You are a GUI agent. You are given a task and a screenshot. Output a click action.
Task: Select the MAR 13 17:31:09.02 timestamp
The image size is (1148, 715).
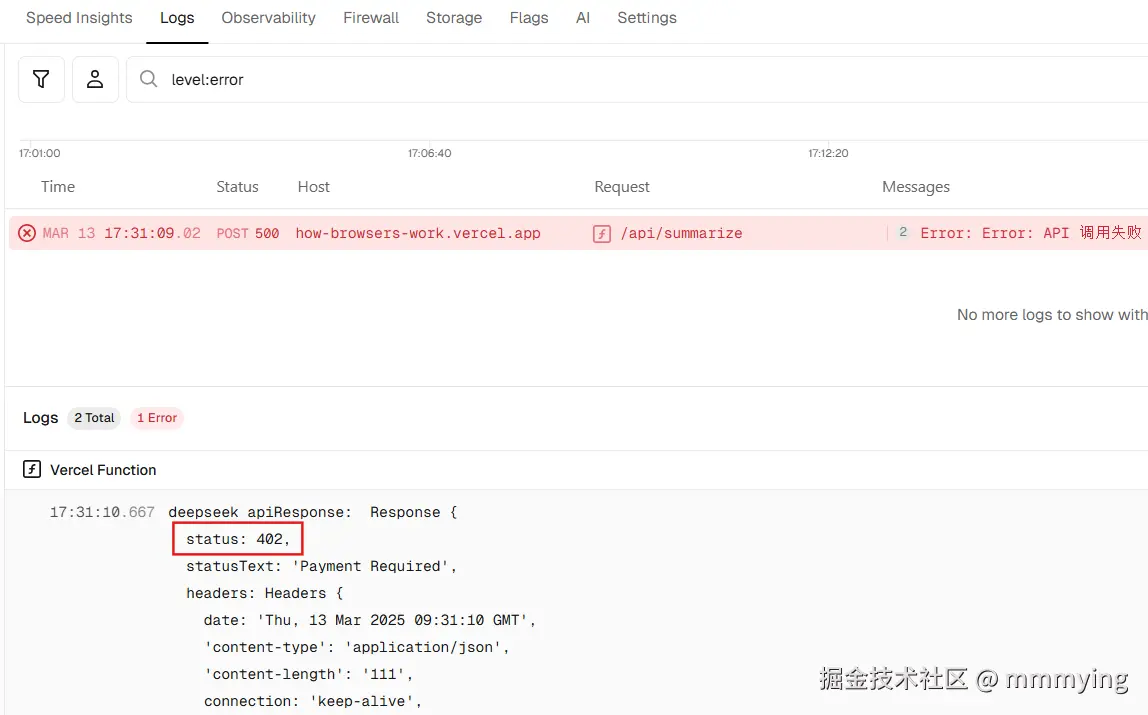(x=122, y=233)
